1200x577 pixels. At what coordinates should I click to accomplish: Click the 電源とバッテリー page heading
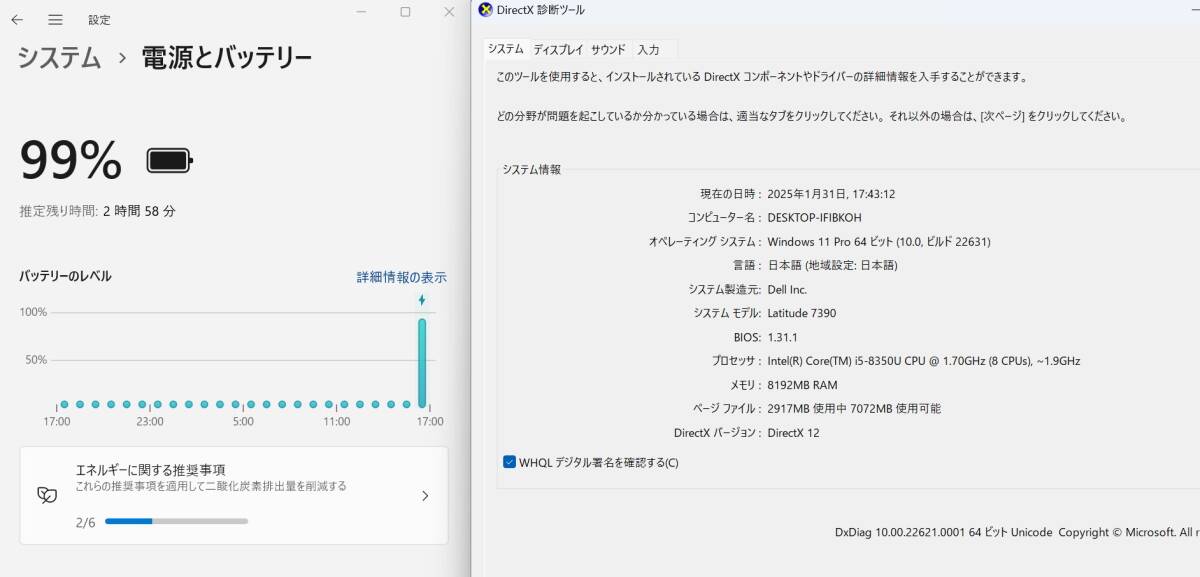227,57
